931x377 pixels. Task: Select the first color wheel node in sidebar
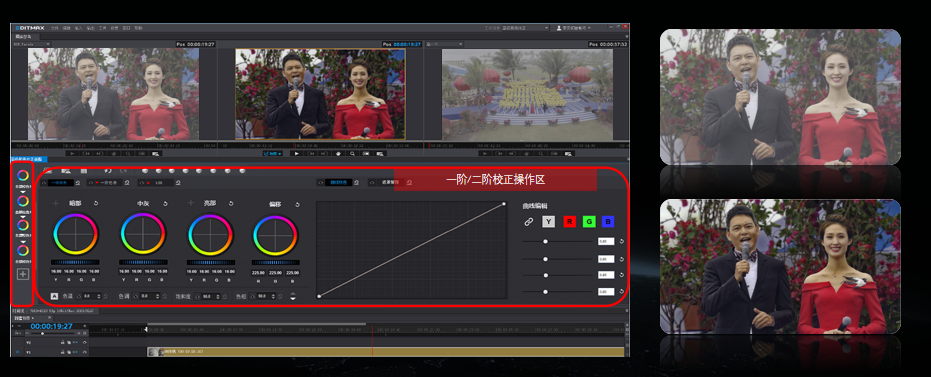click(x=23, y=175)
